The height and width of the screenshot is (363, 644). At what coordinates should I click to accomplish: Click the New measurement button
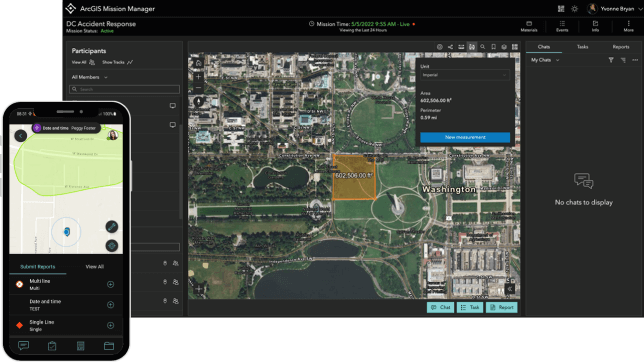coord(465,137)
